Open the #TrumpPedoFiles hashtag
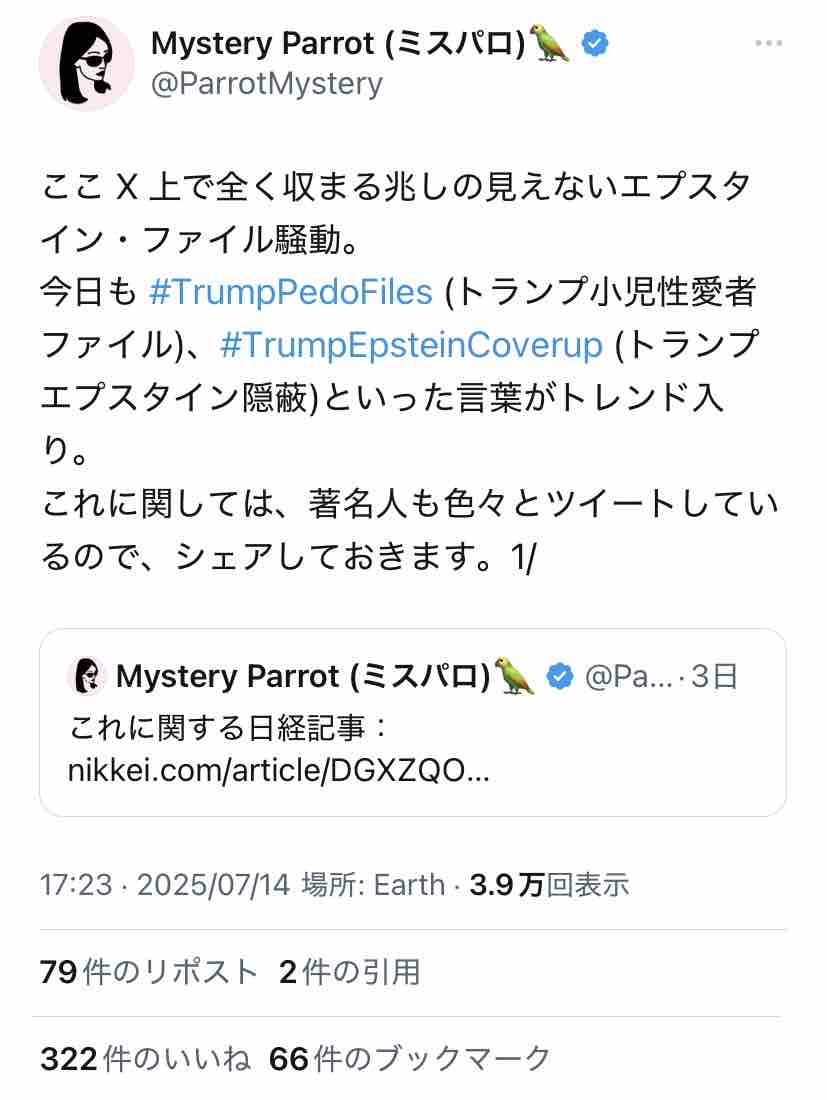The image size is (827, 1100). click(290, 292)
